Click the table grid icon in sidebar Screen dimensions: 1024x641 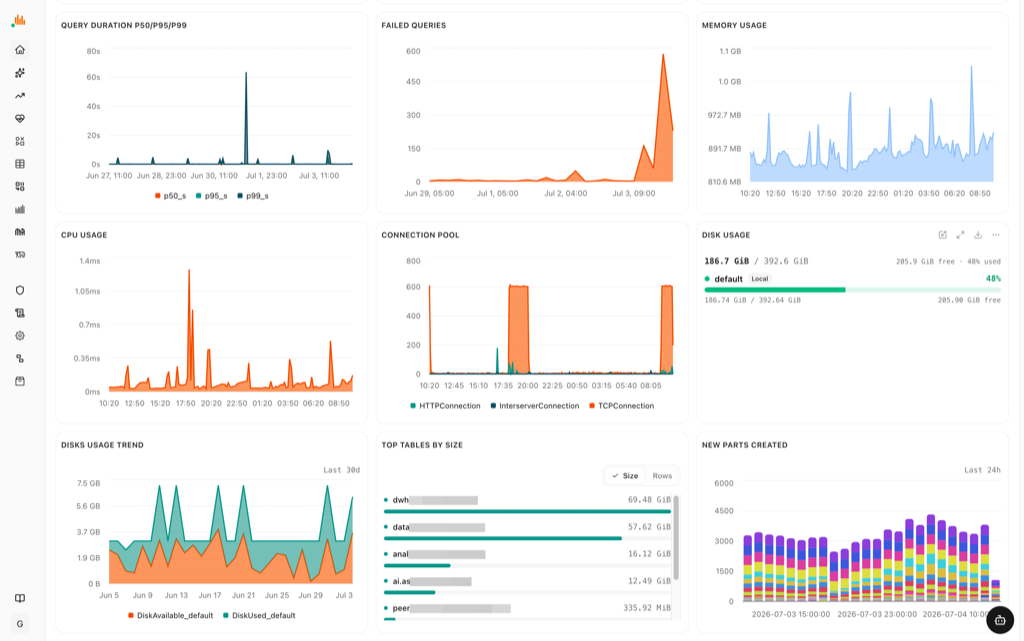tap(20, 164)
